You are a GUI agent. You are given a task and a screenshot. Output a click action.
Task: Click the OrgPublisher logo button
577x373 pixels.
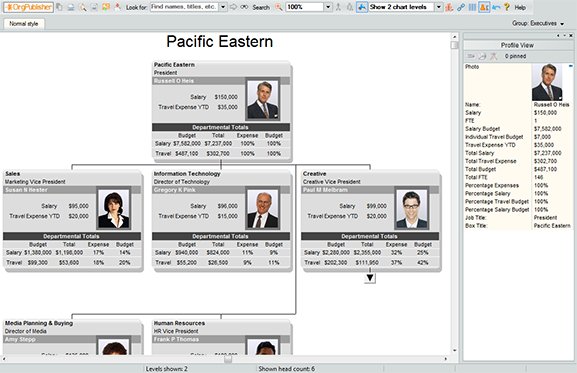tap(28, 7)
